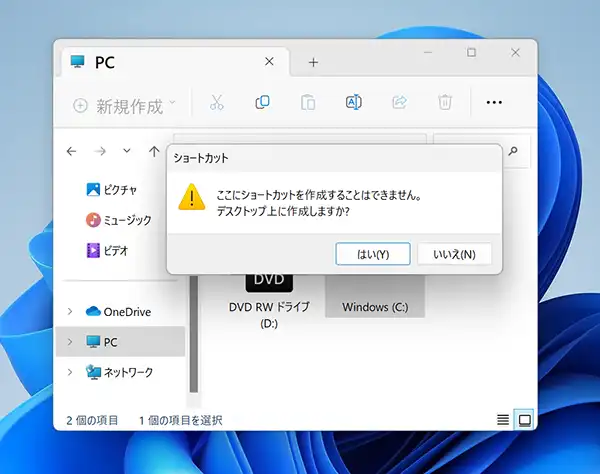
Task: Click the 1 個の項目を選択 status text
Action: (181, 420)
